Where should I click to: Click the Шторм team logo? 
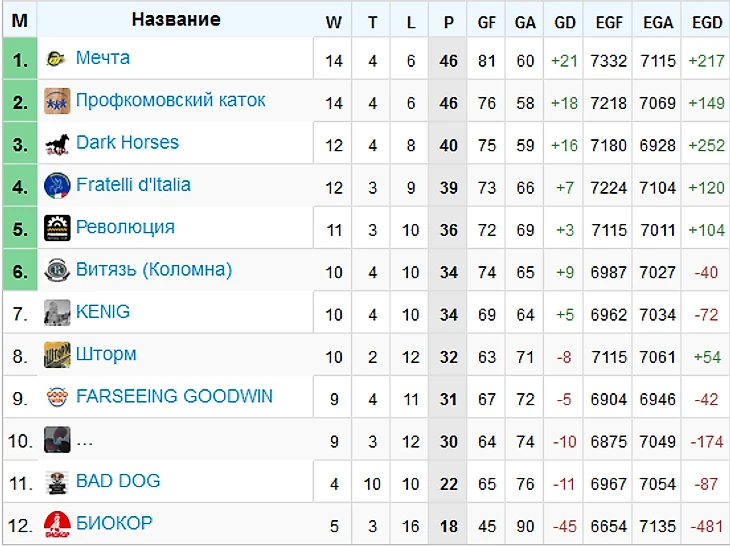click(57, 355)
